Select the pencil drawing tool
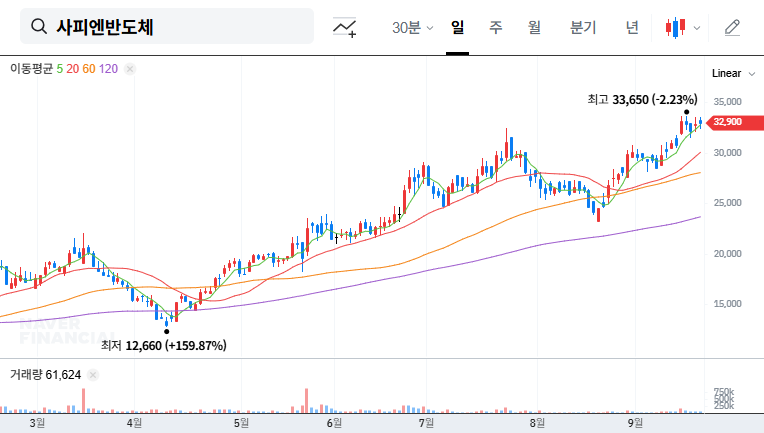The height and width of the screenshot is (433, 764). click(732, 27)
